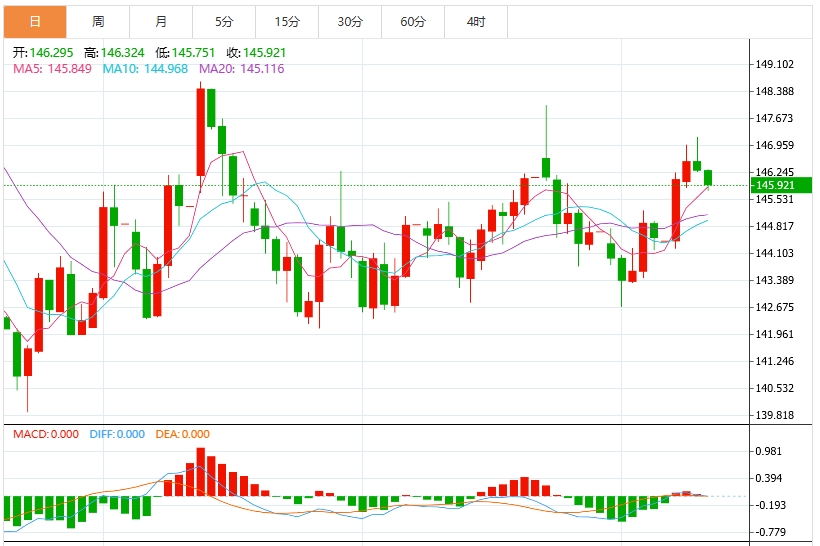The width and height of the screenshot is (820, 546).
Task: Click the low price 145.751
Action: tap(193, 53)
